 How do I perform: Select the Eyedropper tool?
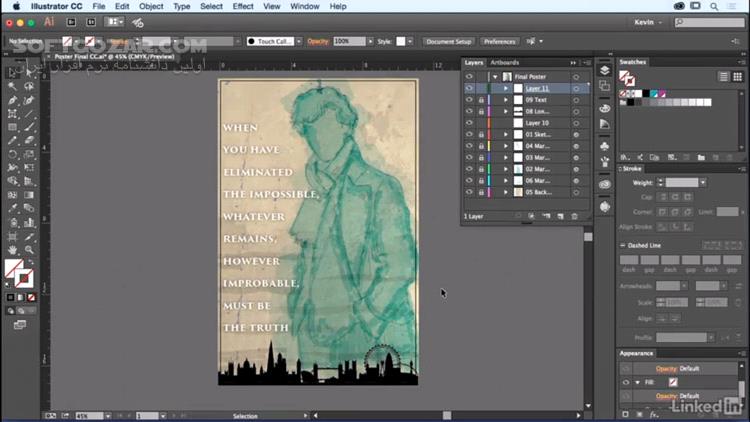pyautogui.click(x=12, y=208)
